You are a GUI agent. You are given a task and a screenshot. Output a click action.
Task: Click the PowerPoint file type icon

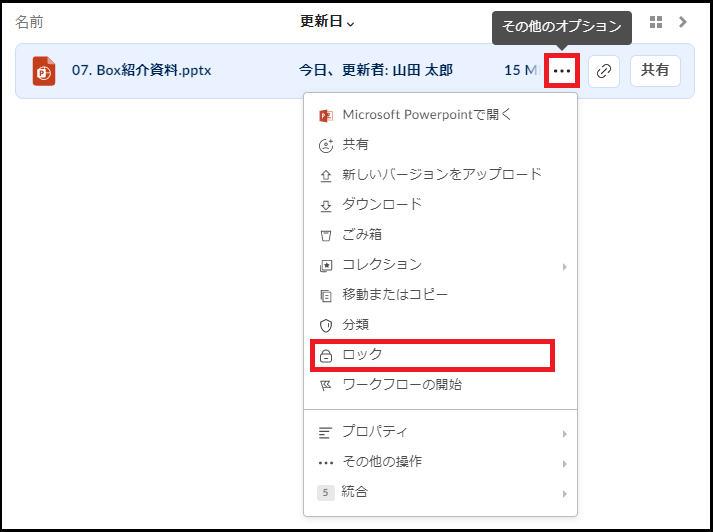[44, 71]
